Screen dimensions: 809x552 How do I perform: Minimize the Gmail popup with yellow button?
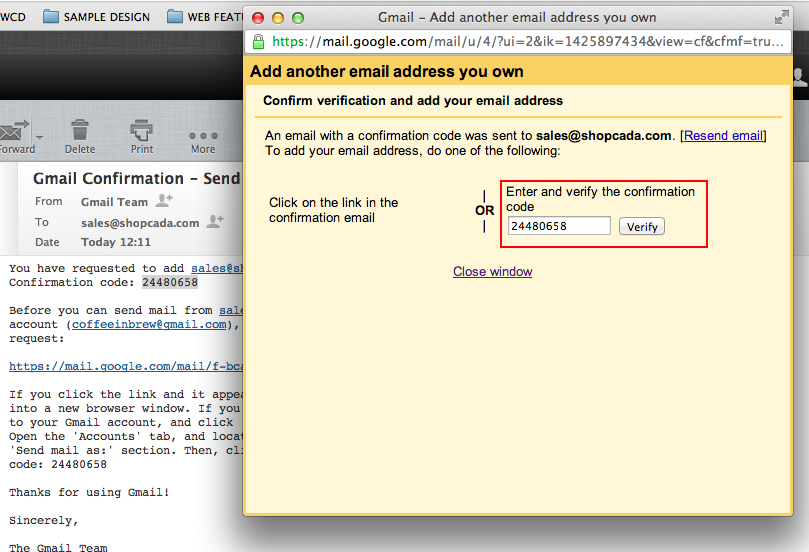[x=278, y=18]
